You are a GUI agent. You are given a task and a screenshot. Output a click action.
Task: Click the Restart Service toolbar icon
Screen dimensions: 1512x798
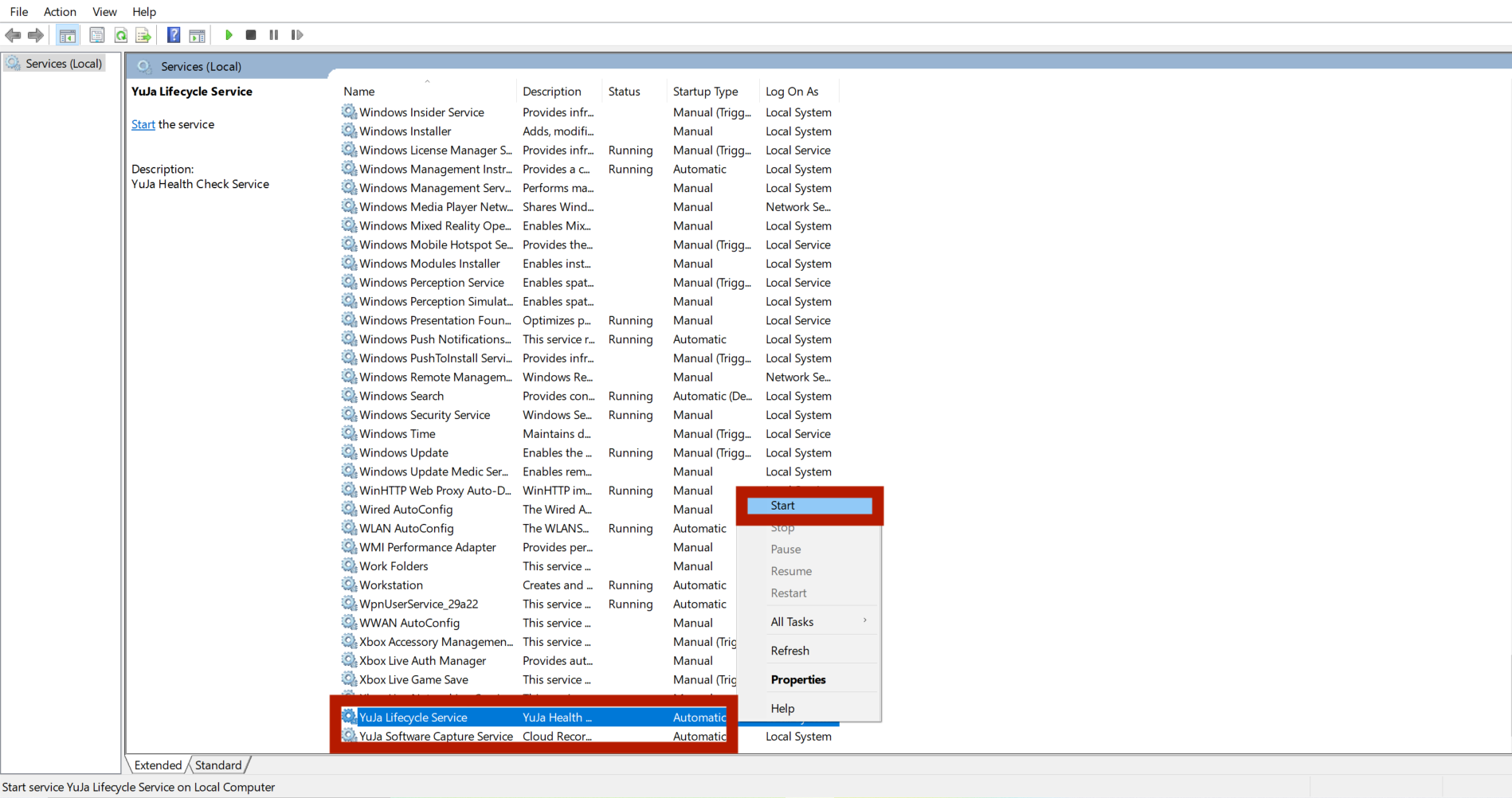tap(297, 35)
